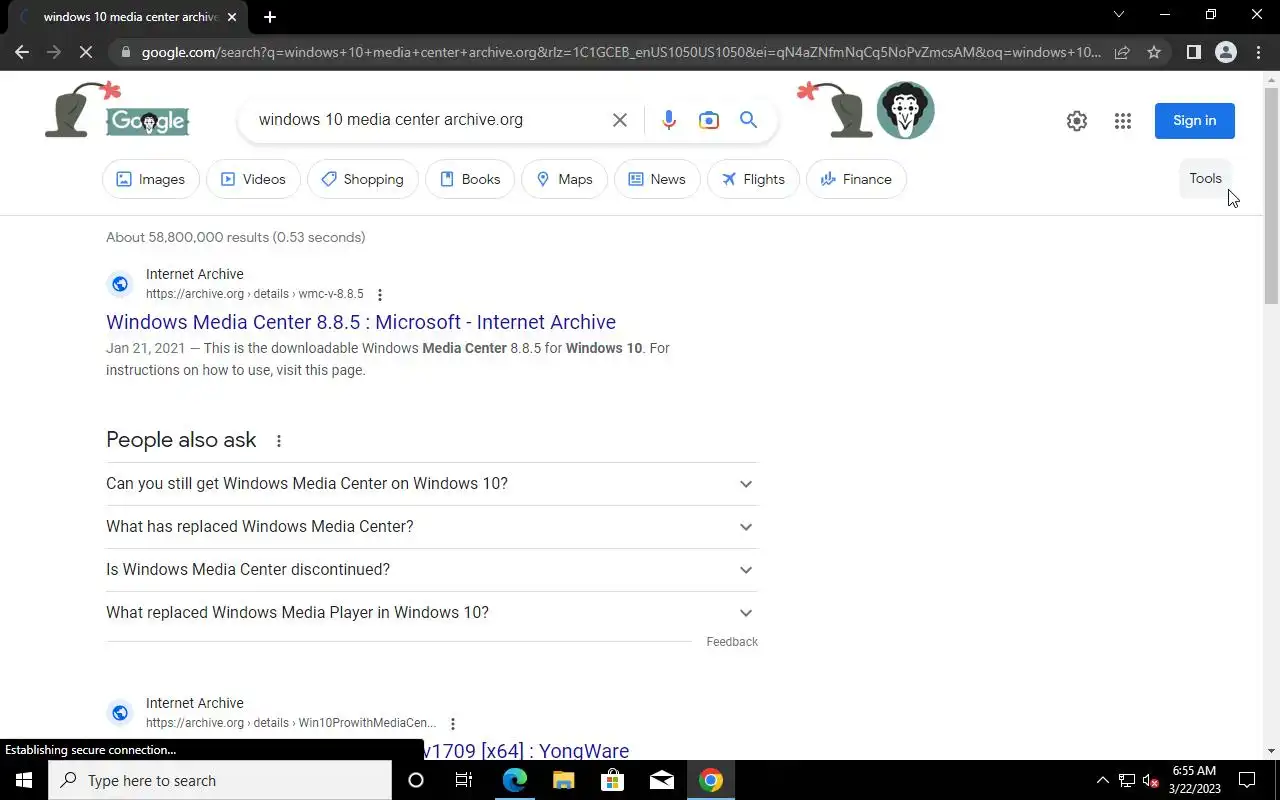
Task: Open more options for wmc-v-8.8.5 result
Action: tap(379, 295)
